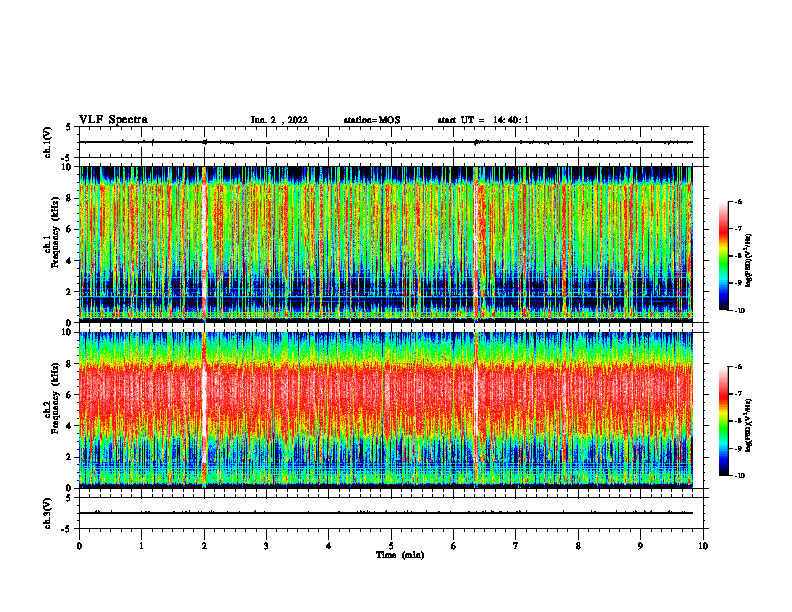Viewport: 792px width, 612px height.
Task: Click the upper color bar's log(PSD) unit label
Action: (749, 261)
